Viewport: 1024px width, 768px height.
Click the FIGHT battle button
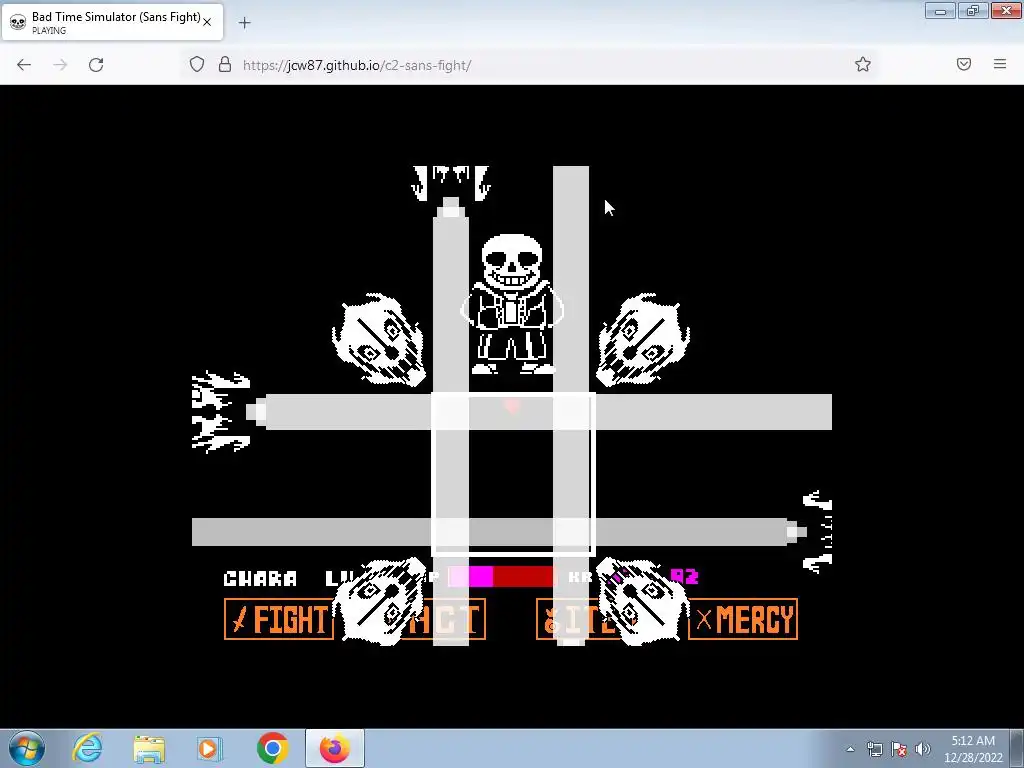pos(279,618)
